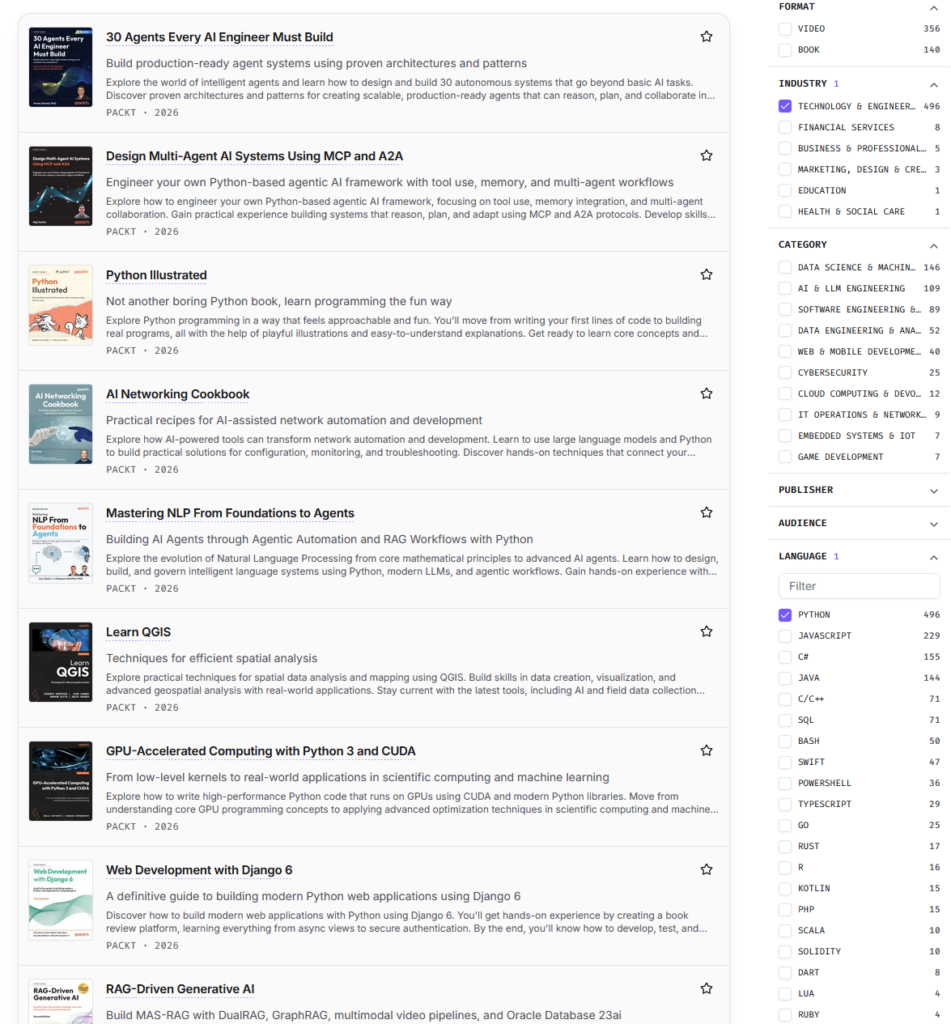Open Design Multi-Agent AI Systems cover image
The width and height of the screenshot is (951, 1024).
(x=61, y=186)
